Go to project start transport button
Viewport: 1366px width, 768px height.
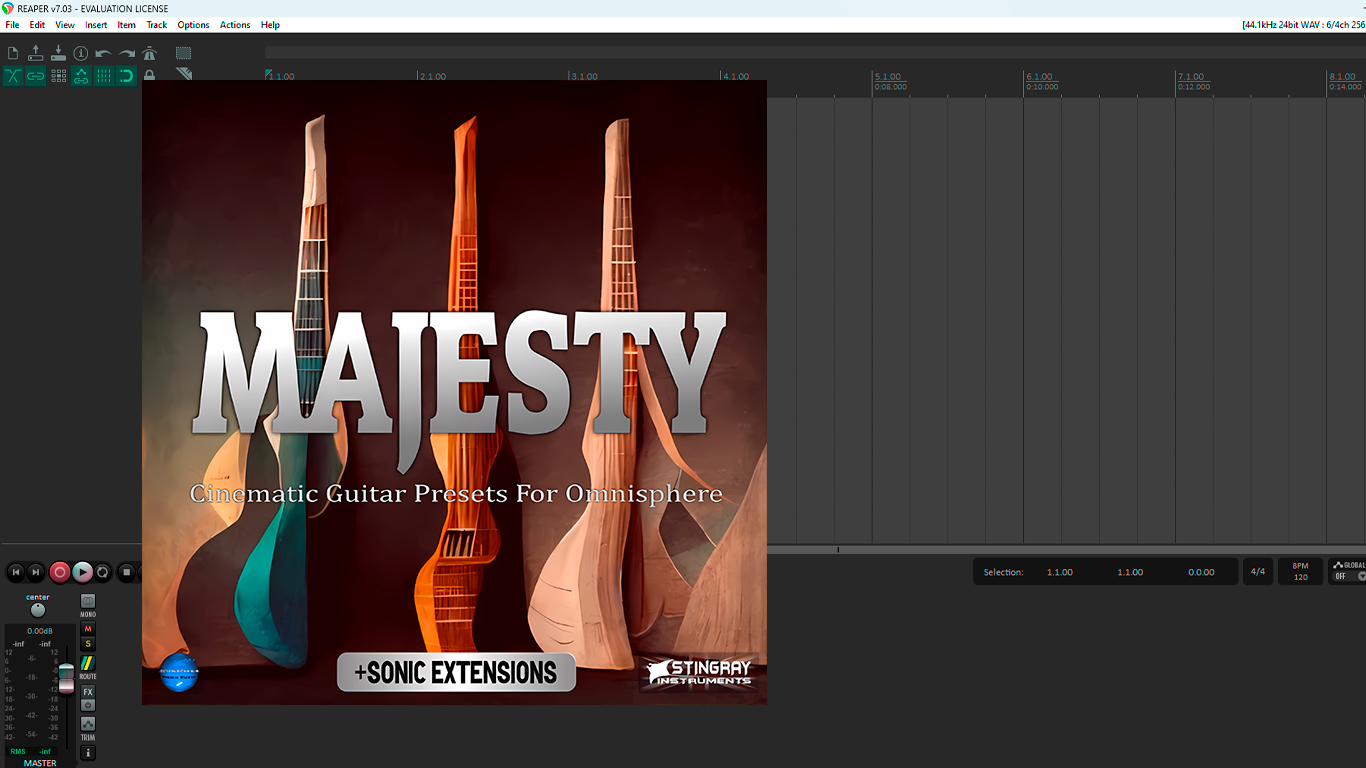16,572
